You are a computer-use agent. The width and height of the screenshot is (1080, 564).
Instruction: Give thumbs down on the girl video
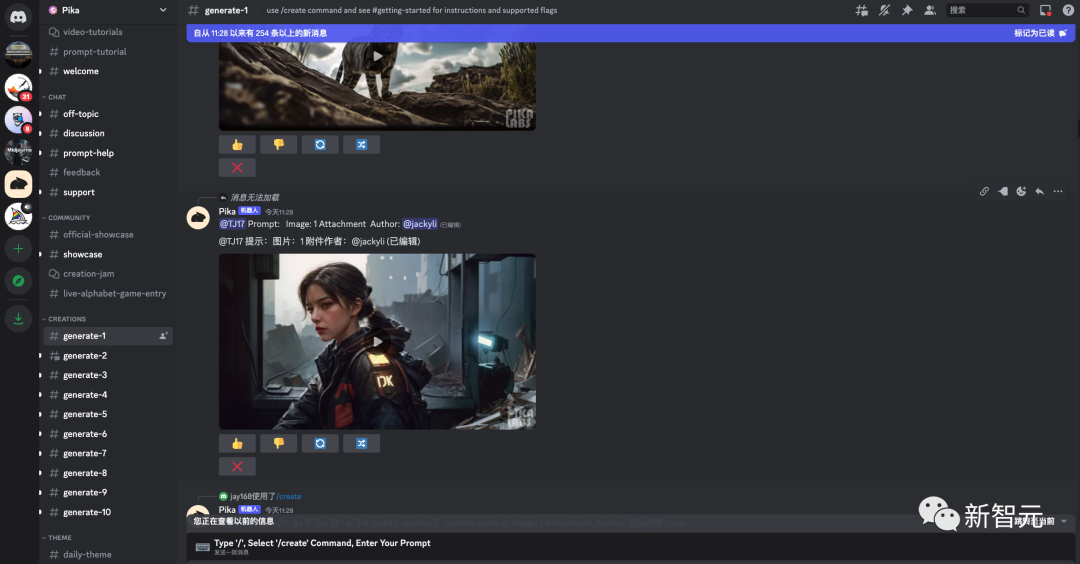(x=278, y=443)
